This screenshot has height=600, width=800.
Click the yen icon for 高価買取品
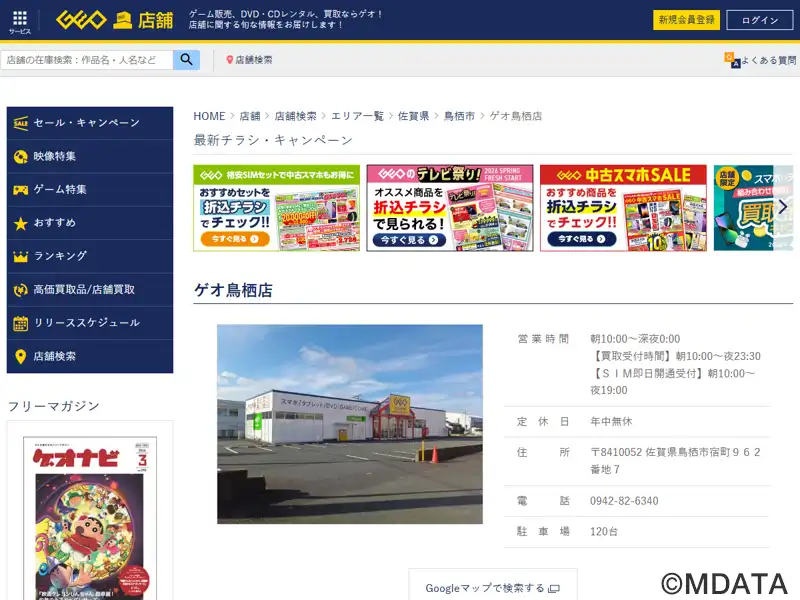(20, 290)
